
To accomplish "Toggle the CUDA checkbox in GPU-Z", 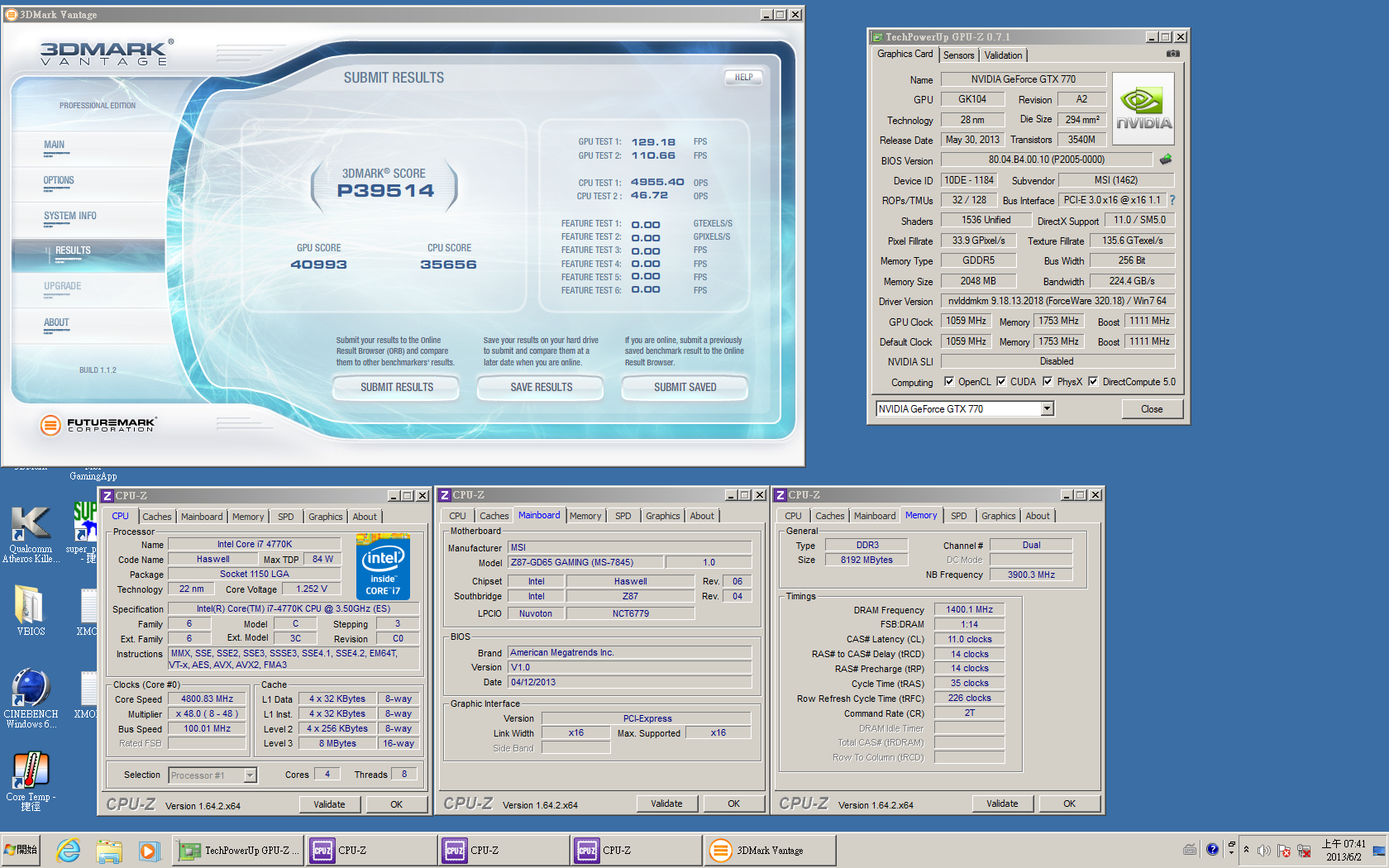I will (1001, 381).
